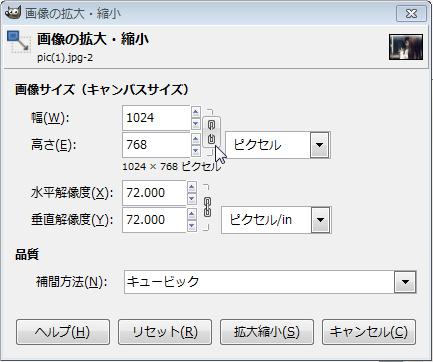The width and height of the screenshot is (433, 362).
Task: Decrease width with the down arrow
Action: (196, 124)
